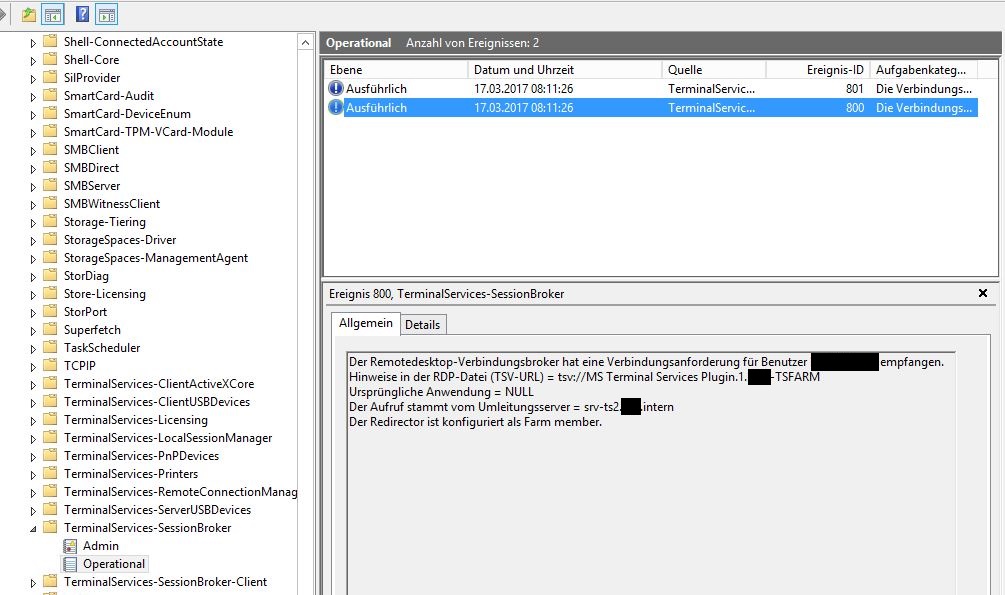Click the info icon of event 800

(336, 108)
